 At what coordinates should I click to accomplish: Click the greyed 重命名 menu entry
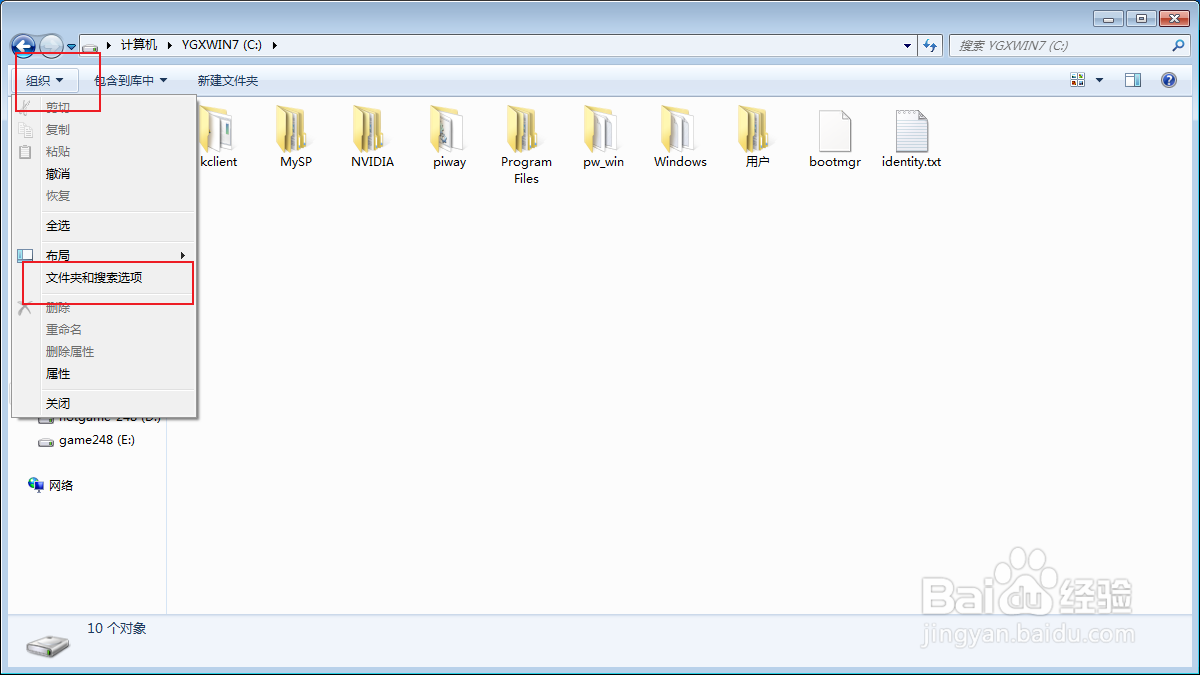coord(104,329)
